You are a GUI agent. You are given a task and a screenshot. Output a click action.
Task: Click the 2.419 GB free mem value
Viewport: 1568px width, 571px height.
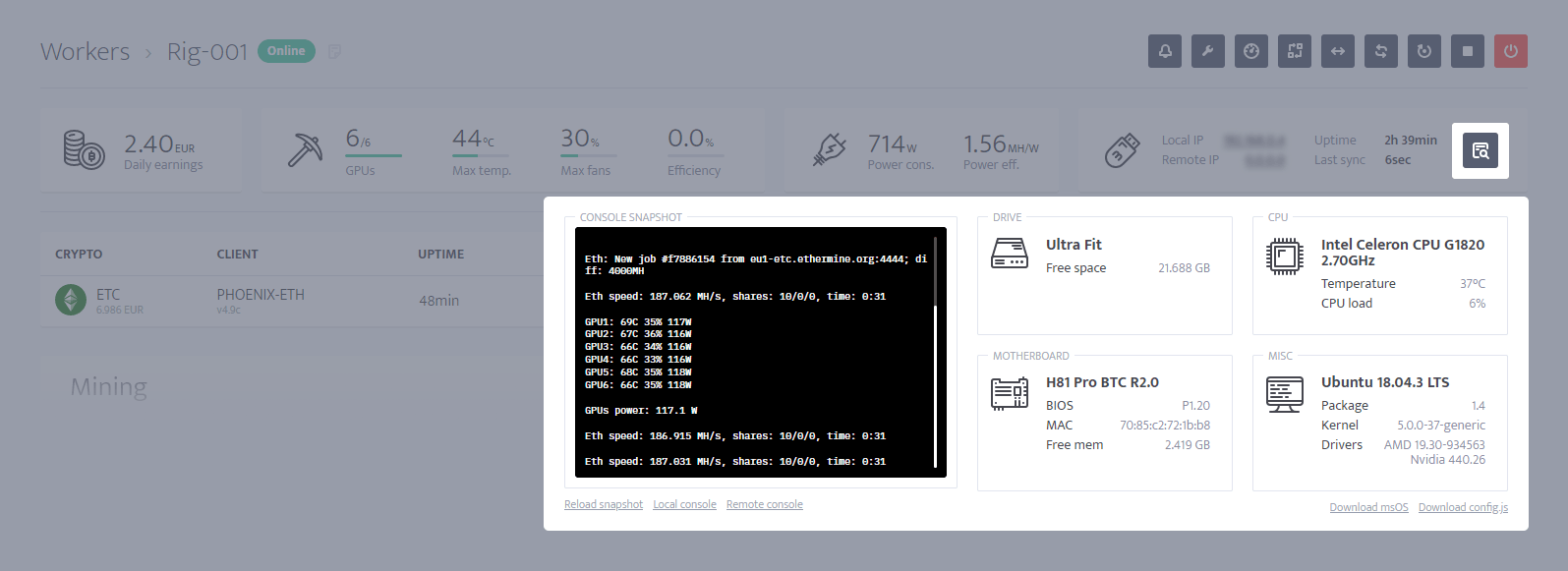click(1188, 445)
